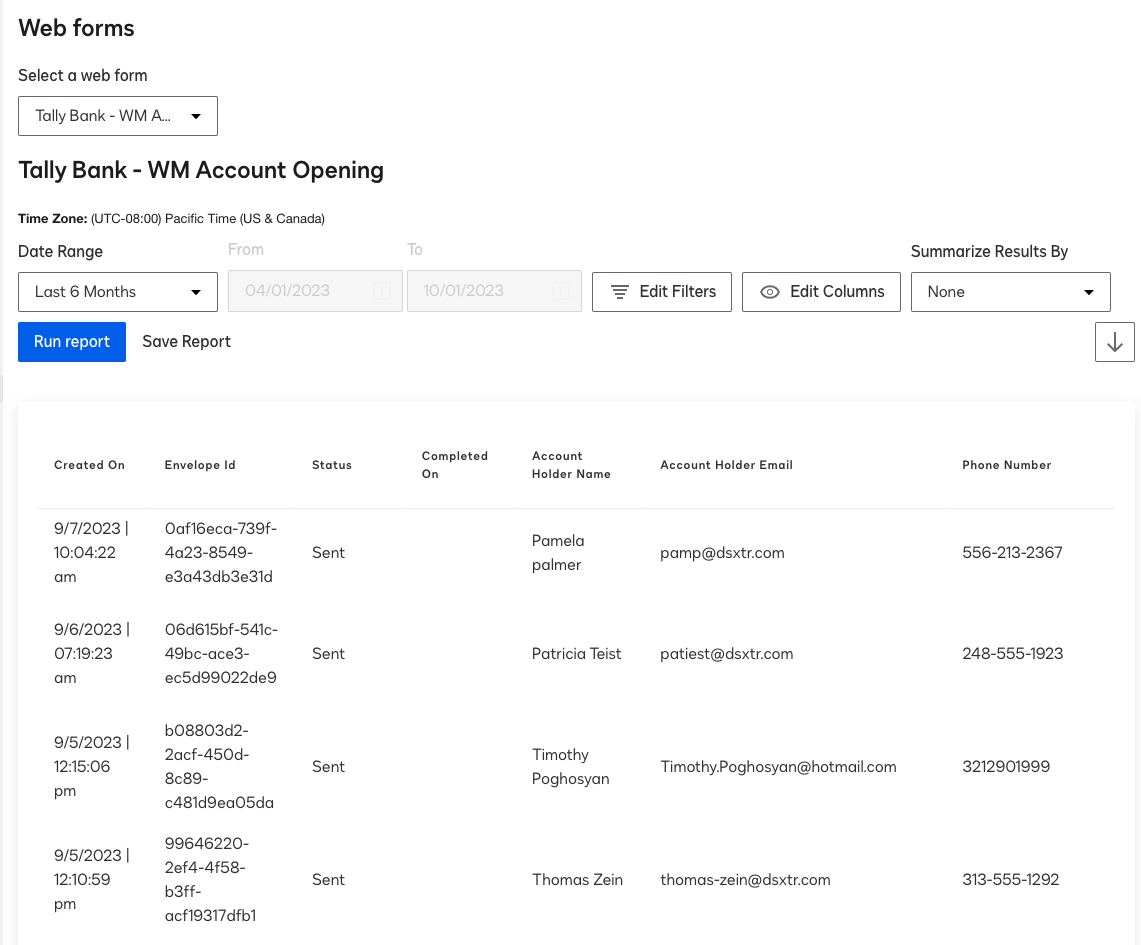This screenshot has height=945, width=1141.
Task: Click the Edit Columns button
Action: click(821, 292)
